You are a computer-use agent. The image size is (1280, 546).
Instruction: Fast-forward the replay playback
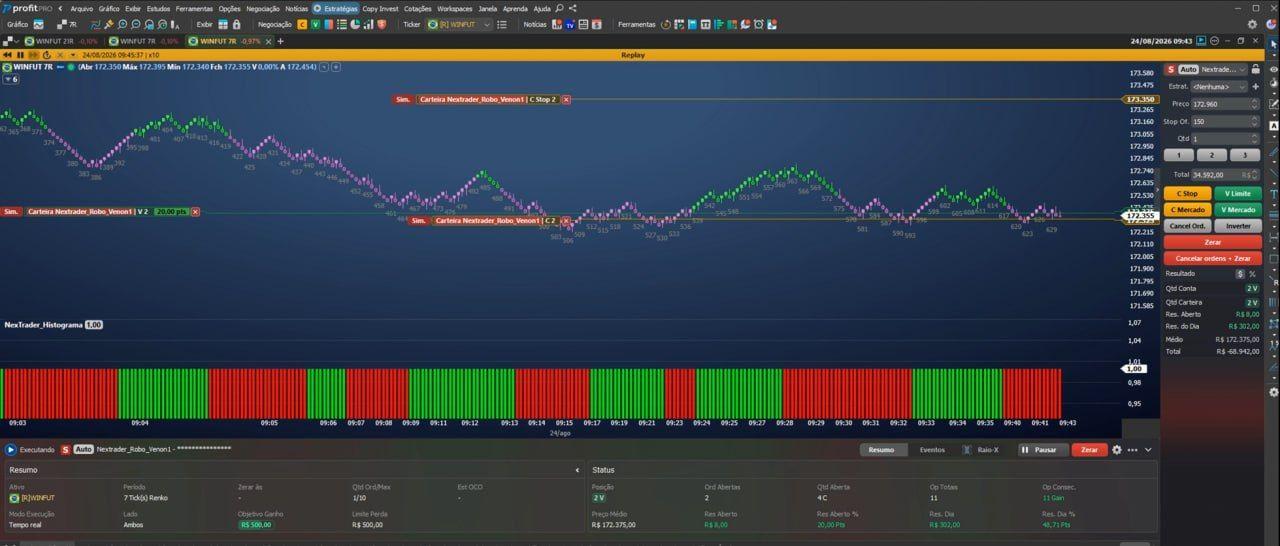pos(33,55)
